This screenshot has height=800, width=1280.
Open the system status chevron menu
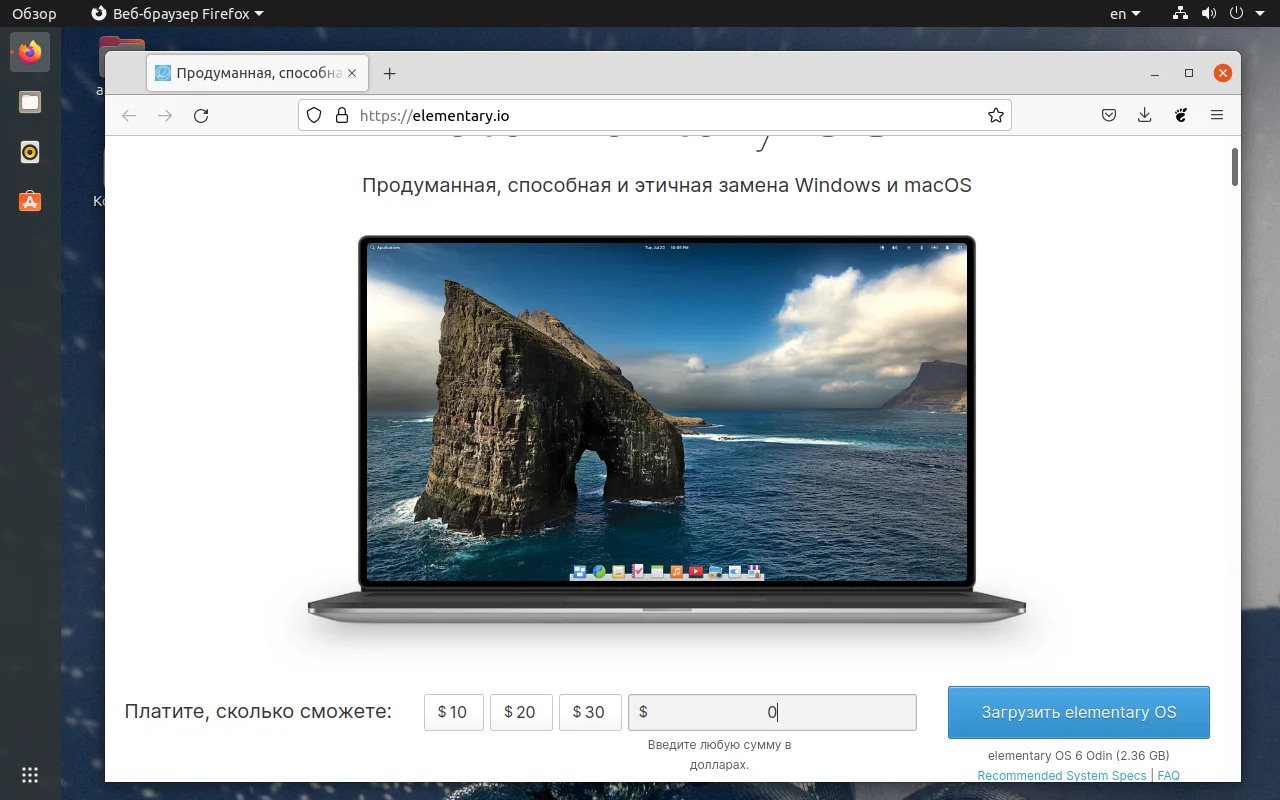pyautogui.click(x=1259, y=13)
